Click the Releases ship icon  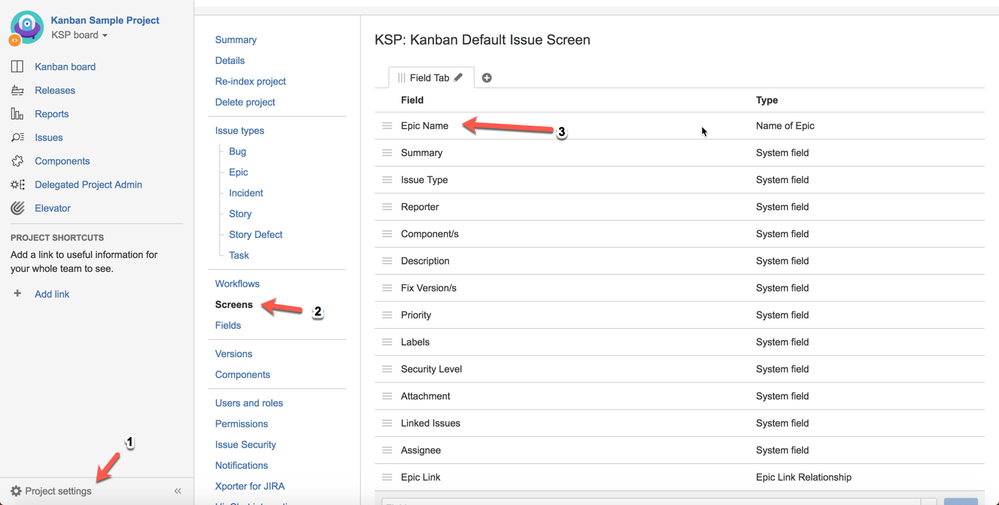[x=17, y=90]
